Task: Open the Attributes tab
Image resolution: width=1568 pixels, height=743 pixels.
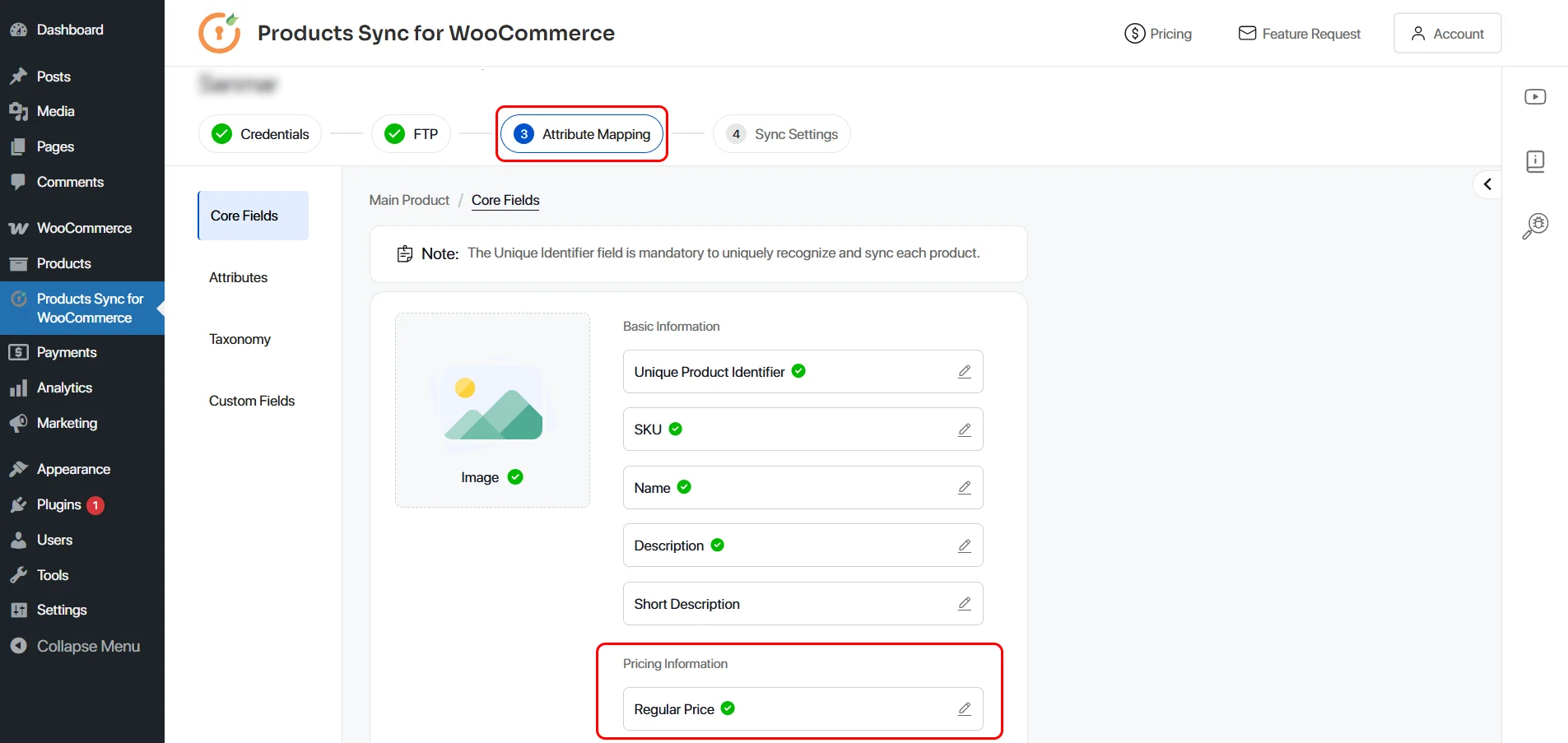Action: pyautogui.click(x=238, y=277)
